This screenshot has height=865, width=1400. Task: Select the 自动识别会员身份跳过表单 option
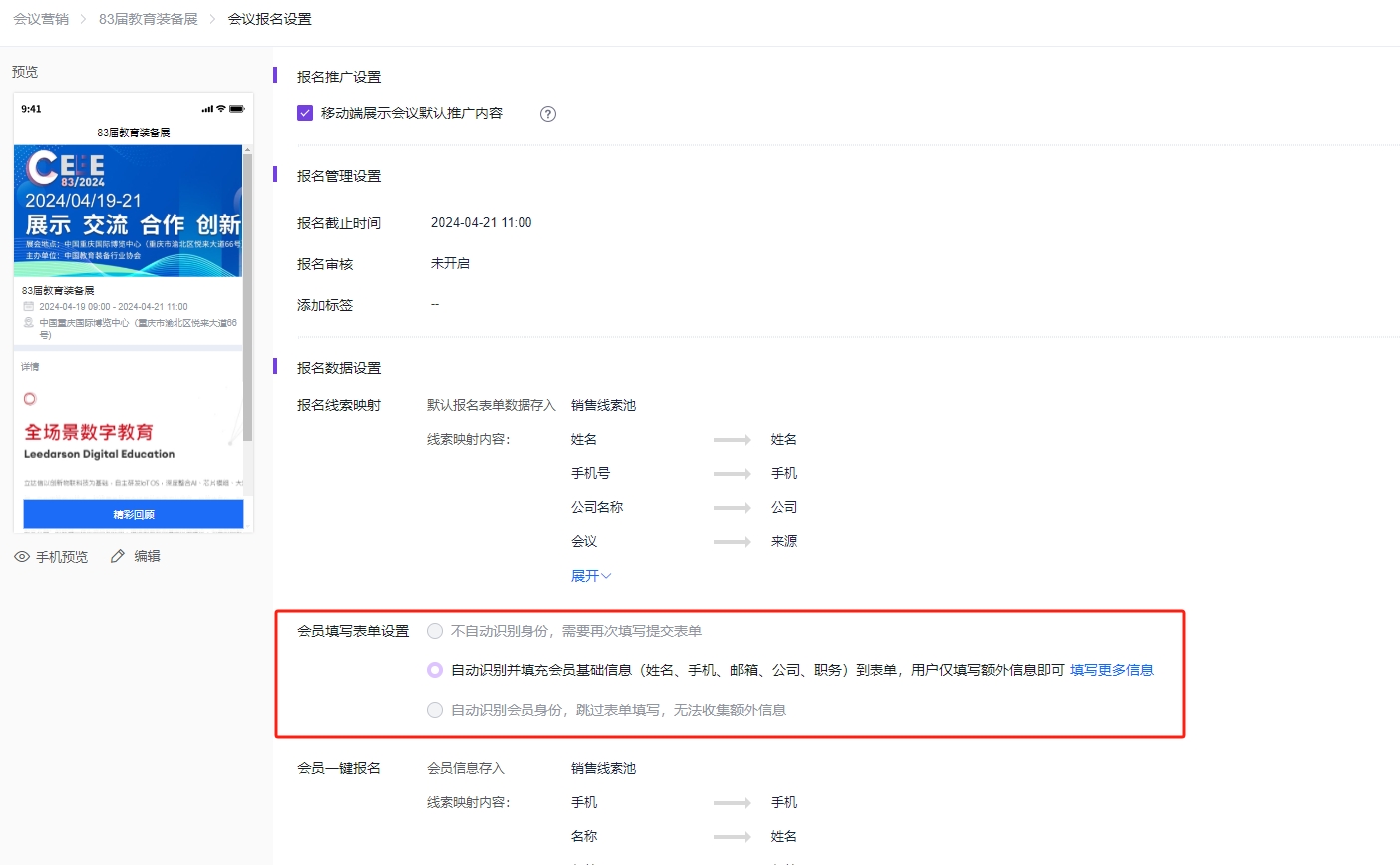(434, 709)
